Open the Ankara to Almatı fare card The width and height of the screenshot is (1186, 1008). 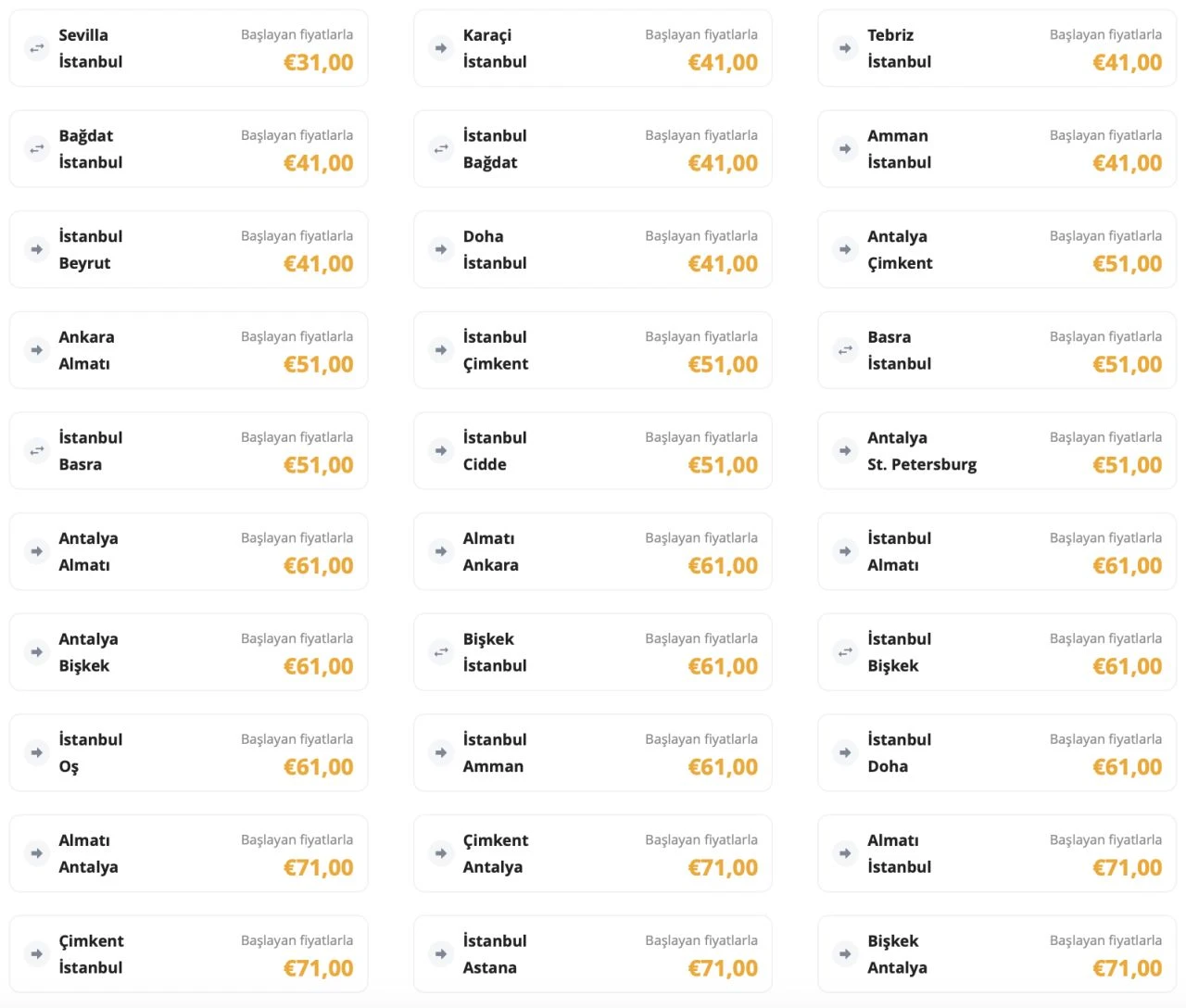pos(188,350)
